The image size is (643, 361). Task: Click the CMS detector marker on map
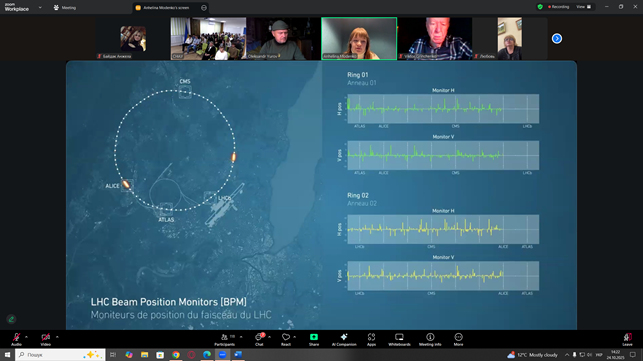pyautogui.click(x=185, y=91)
